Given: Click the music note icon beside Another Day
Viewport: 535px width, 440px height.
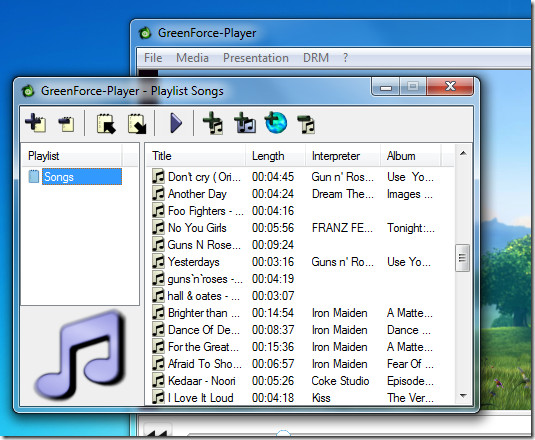Looking at the screenshot, I should [158, 193].
